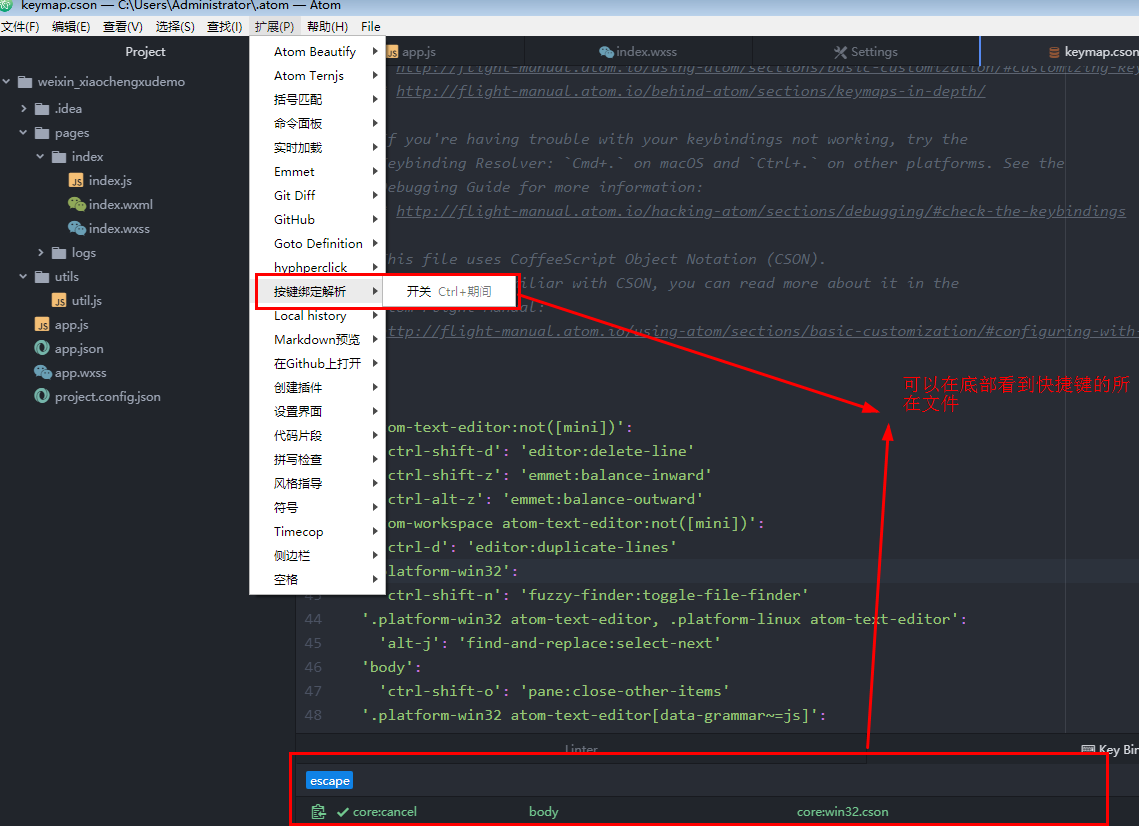Click the JS icon beside index.js
Viewport: 1139px width, 826px height.
point(76,181)
